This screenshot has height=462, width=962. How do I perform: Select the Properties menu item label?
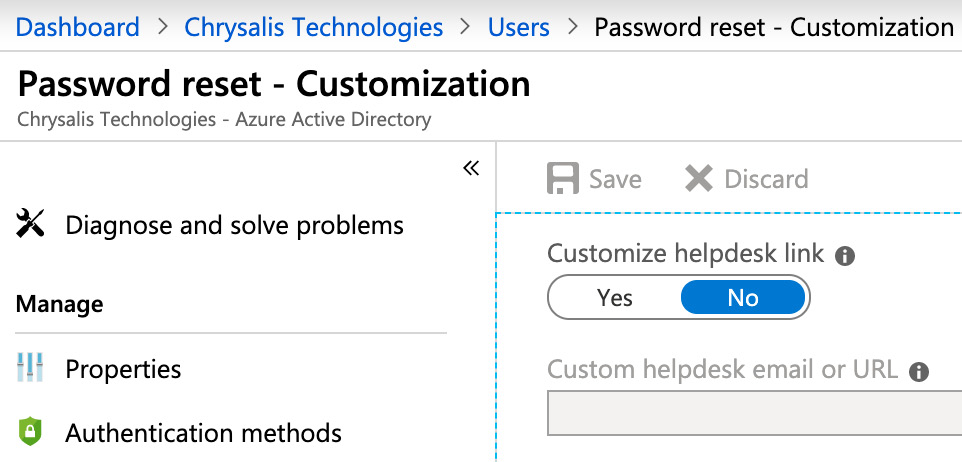click(x=123, y=369)
